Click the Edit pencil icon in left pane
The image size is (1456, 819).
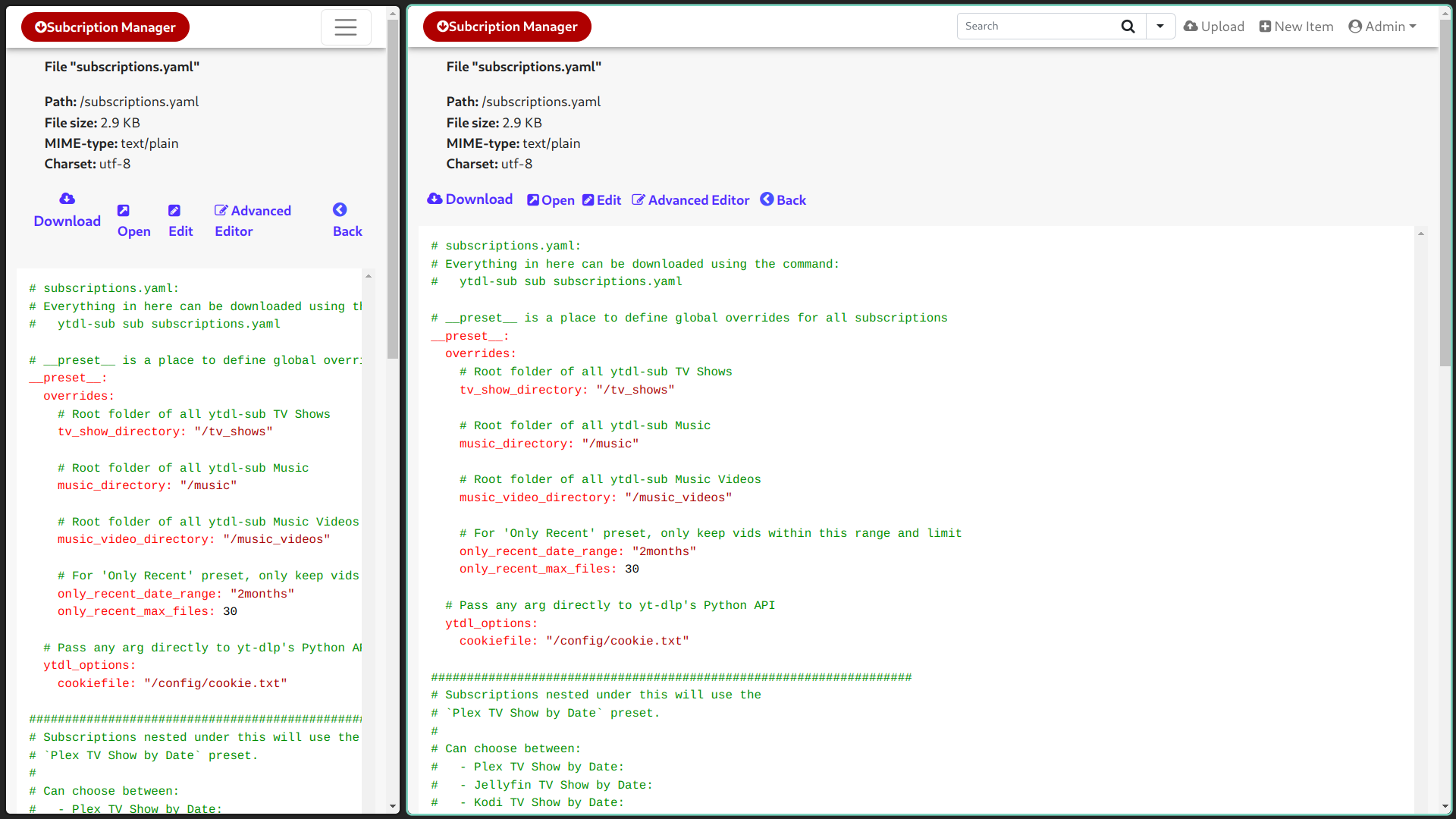pos(174,211)
